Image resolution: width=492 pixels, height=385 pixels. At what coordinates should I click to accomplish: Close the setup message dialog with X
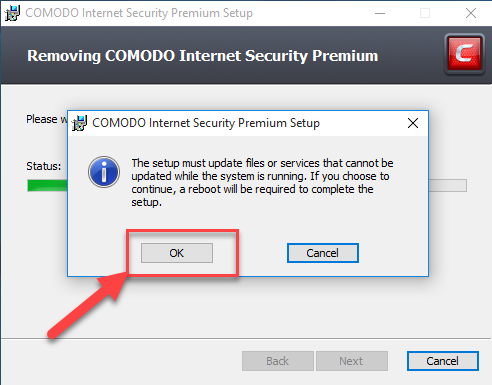pyautogui.click(x=413, y=123)
